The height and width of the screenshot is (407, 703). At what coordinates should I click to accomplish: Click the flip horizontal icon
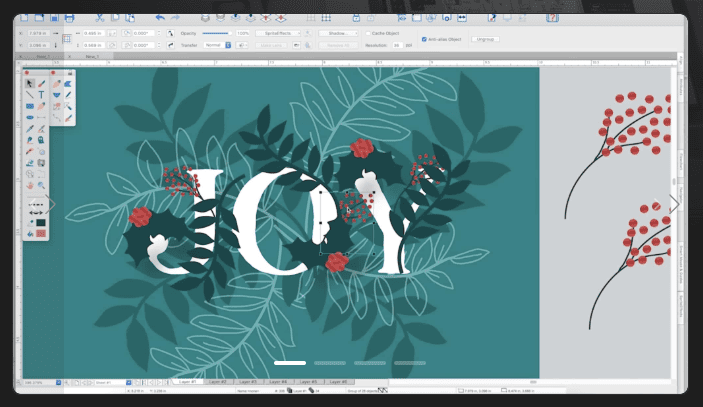pos(170,33)
